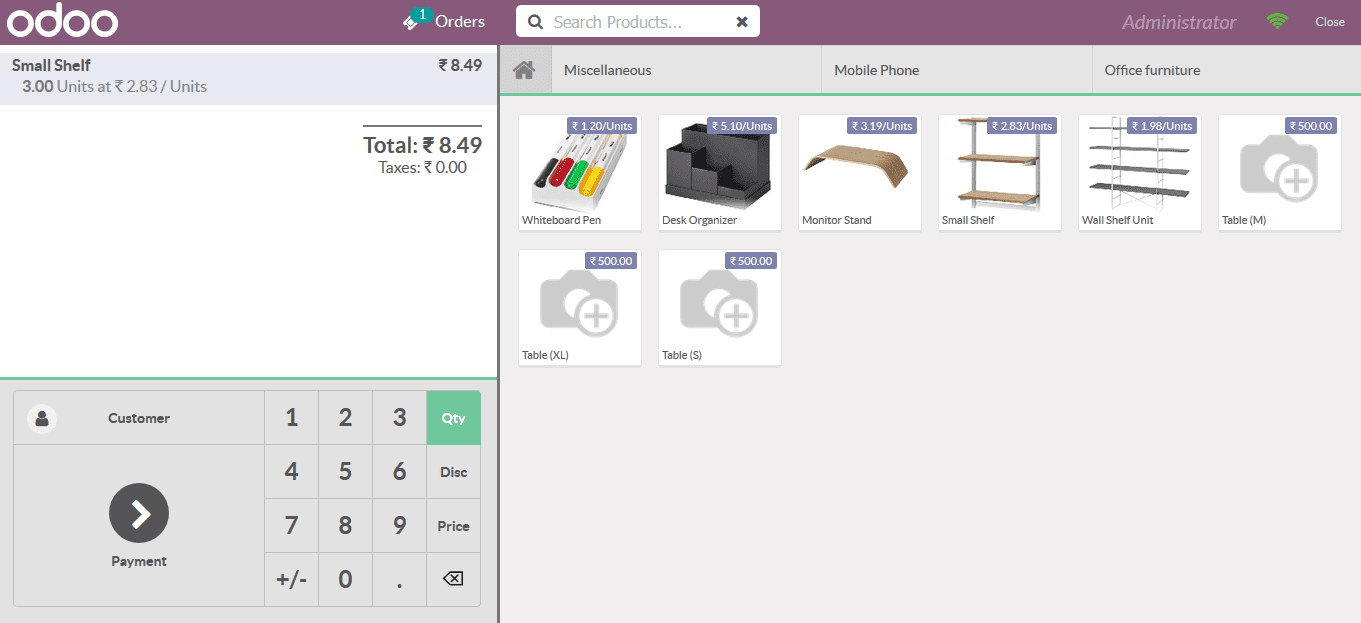Open the Miscellaneous product category
Viewport: 1361px width, 623px height.
pyautogui.click(x=607, y=69)
